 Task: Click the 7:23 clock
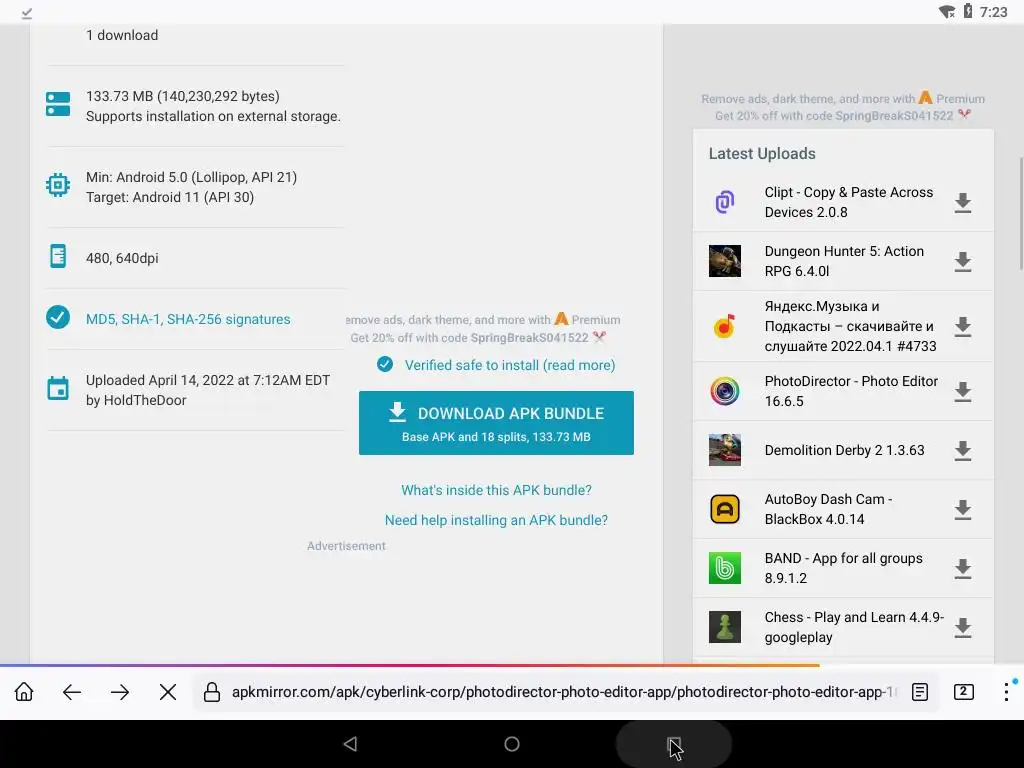click(x=993, y=12)
